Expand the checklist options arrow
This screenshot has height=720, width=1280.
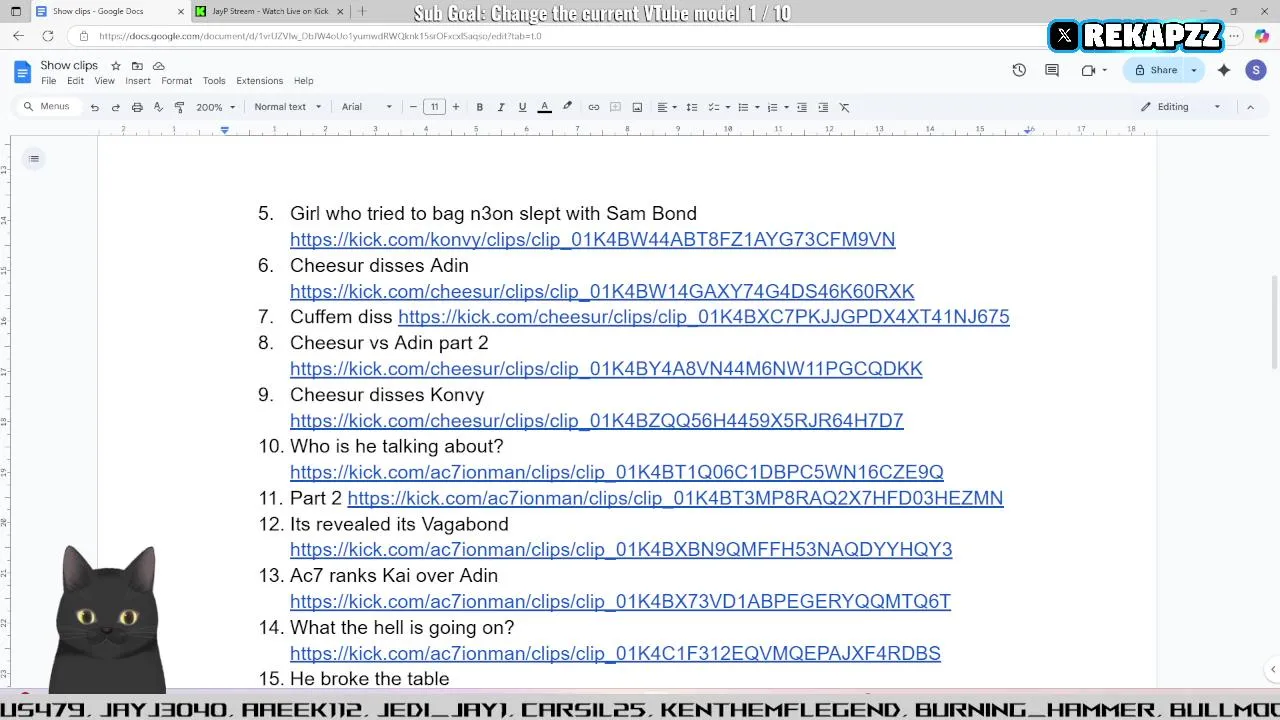click(x=728, y=107)
